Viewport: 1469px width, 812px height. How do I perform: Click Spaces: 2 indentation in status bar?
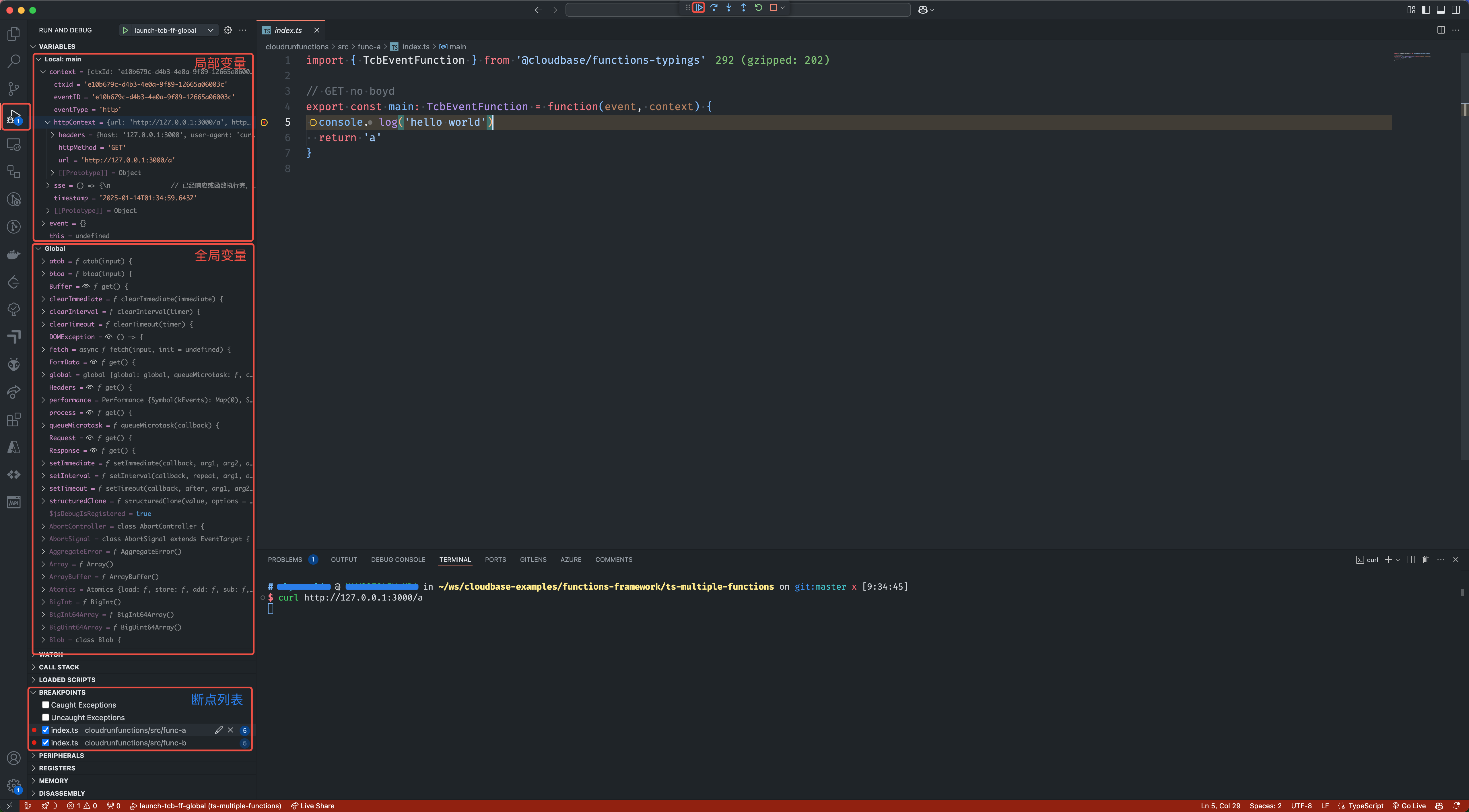[1265, 806]
